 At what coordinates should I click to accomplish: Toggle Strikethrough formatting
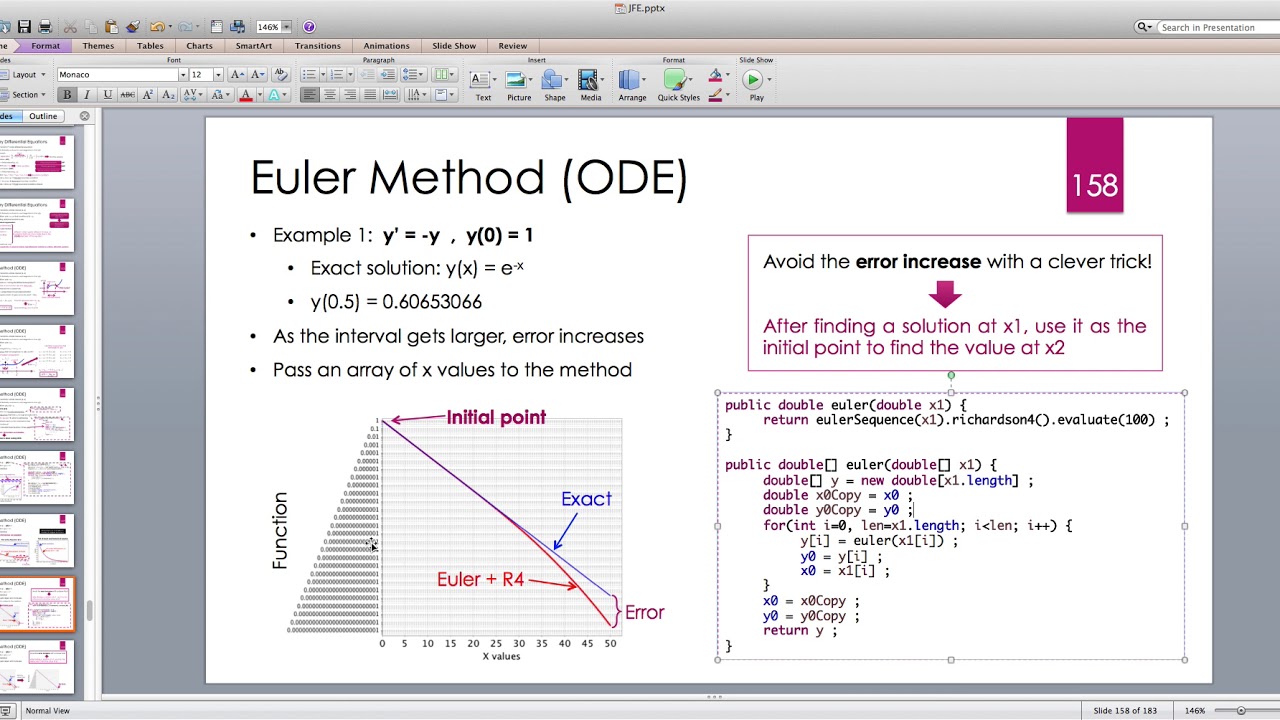click(127, 95)
